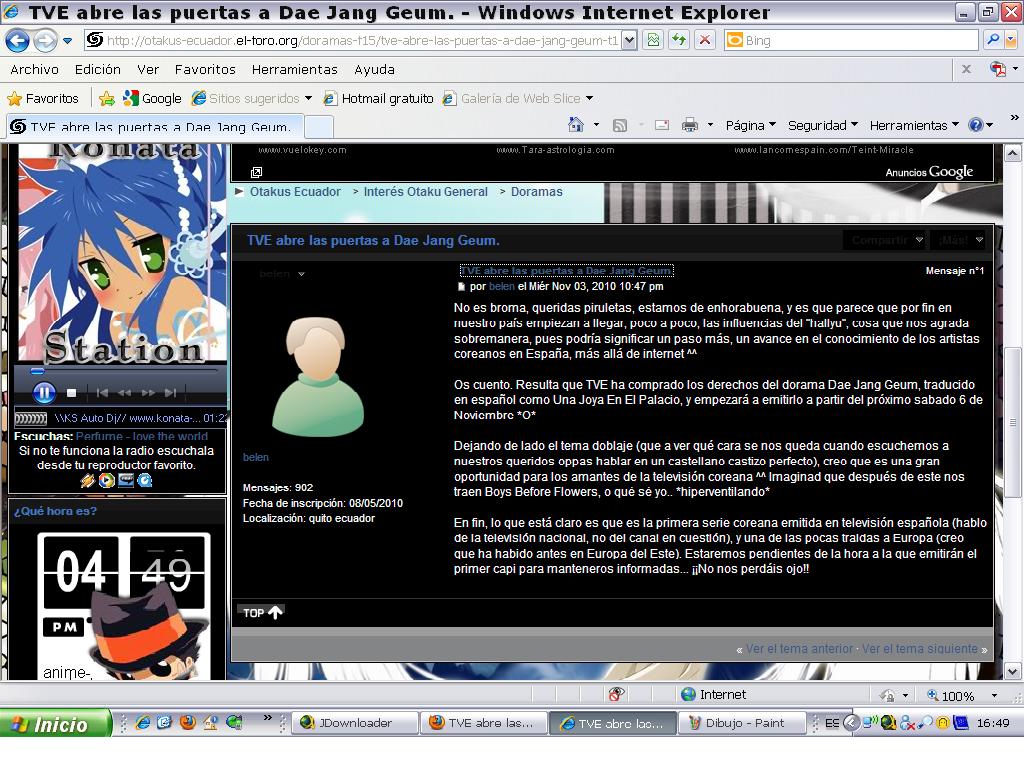The width and height of the screenshot is (1024, 768).
Task: Open the Herramientas menu in menu bar
Action: click(295, 69)
